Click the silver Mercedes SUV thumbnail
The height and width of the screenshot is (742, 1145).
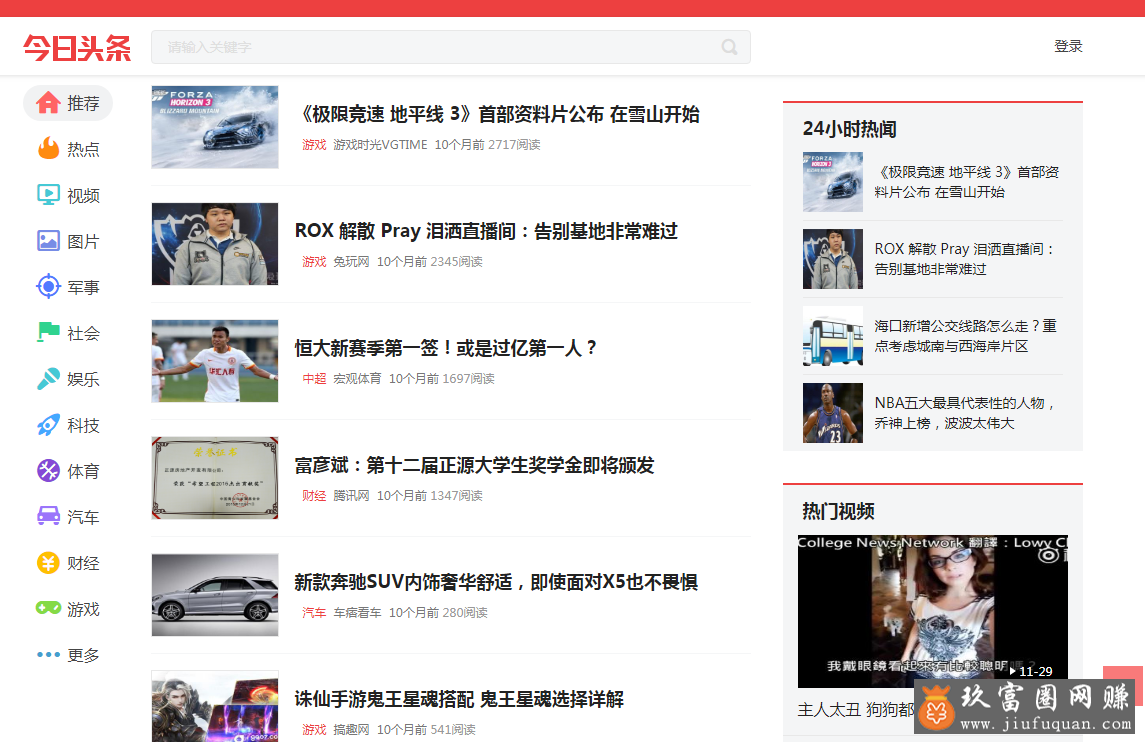(215, 594)
